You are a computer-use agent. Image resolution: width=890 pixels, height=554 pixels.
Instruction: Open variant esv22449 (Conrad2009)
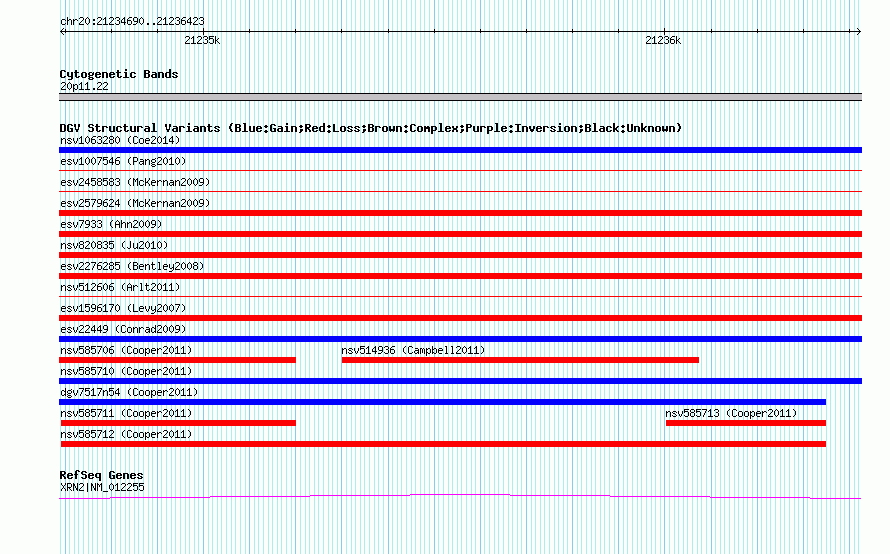click(123, 329)
